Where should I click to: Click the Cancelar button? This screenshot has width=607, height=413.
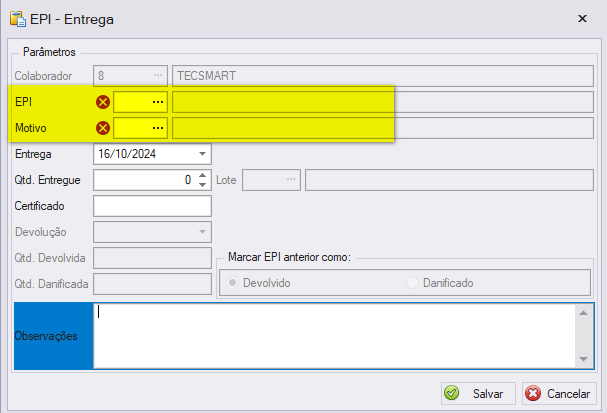[x=559, y=394]
